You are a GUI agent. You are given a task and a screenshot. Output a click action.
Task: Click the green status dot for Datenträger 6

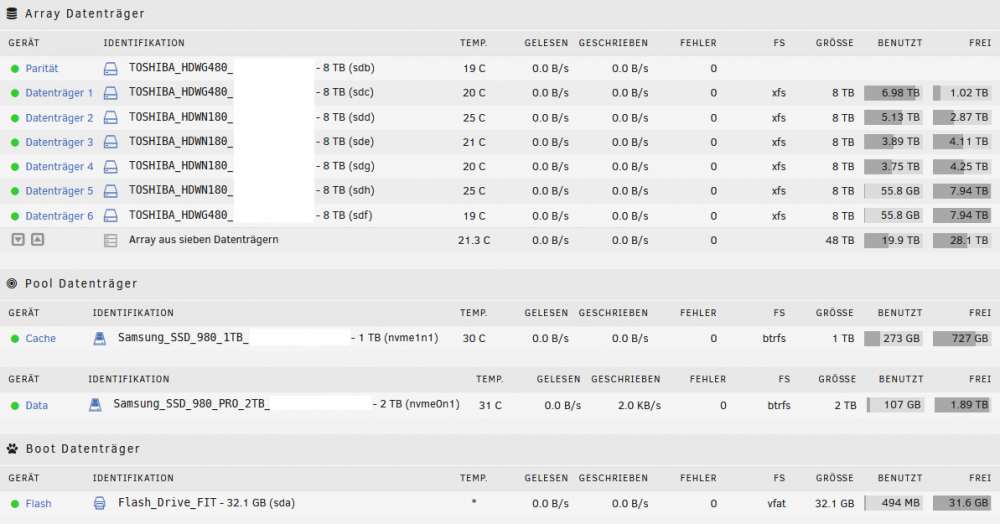(x=15, y=216)
